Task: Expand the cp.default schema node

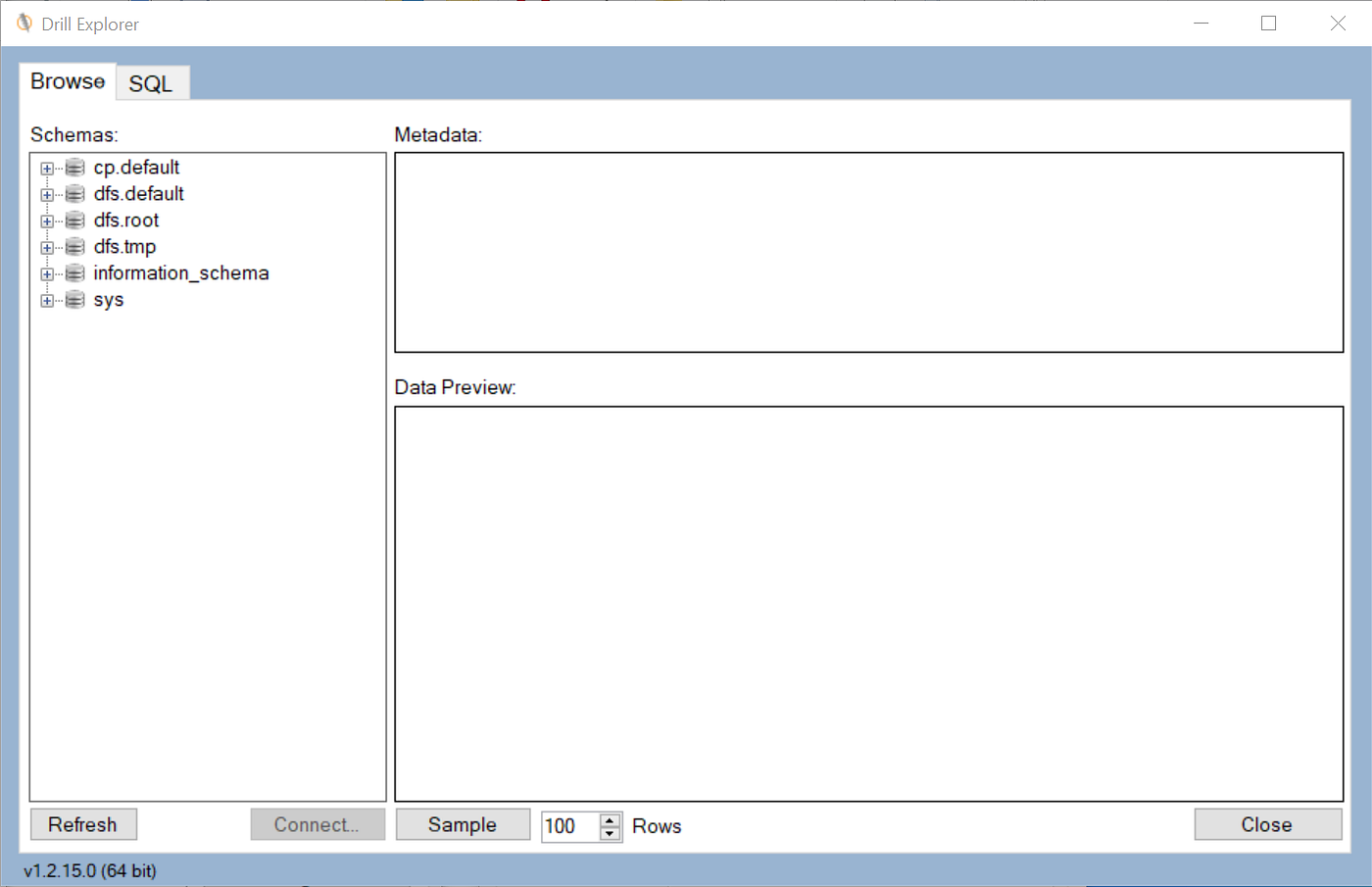Action: [x=46, y=167]
